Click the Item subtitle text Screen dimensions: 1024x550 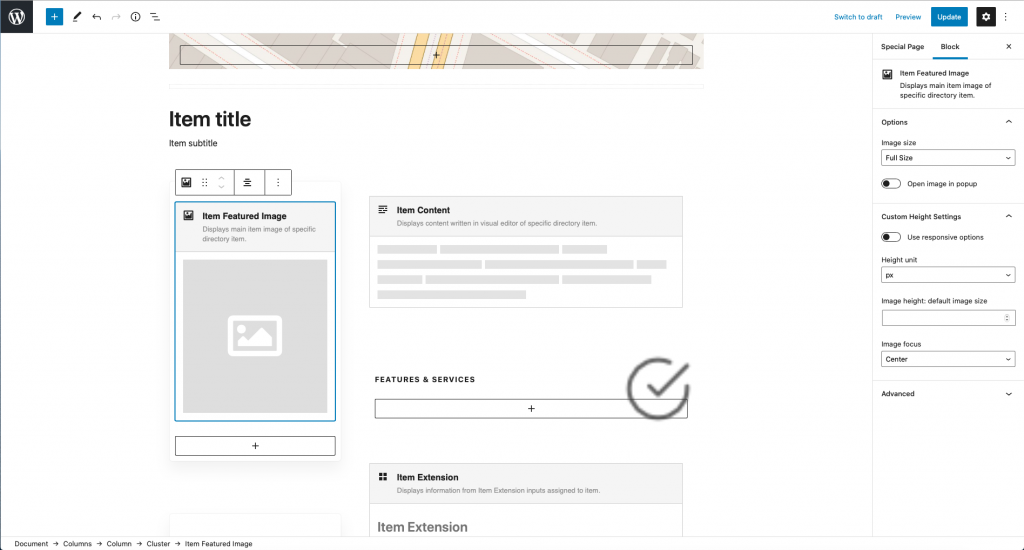[193, 143]
